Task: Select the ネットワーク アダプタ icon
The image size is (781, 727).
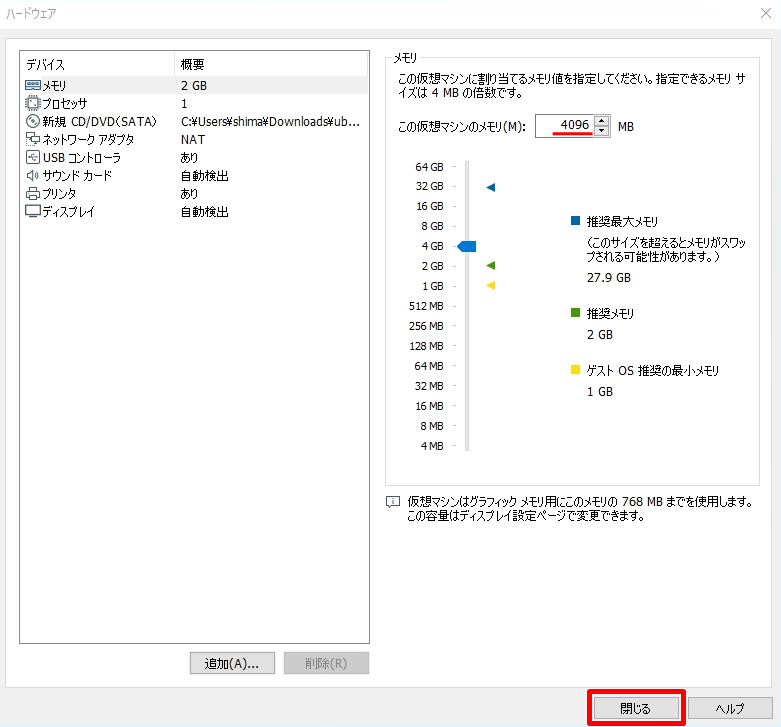Action: pos(33,139)
